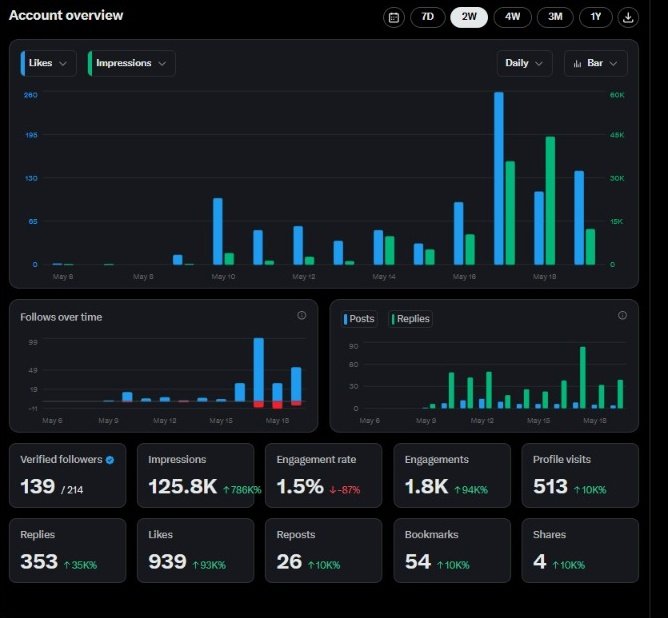Open the Impressions metric dropdown
This screenshot has height=618, width=668.
pyautogui.click(x=131, y=63)
